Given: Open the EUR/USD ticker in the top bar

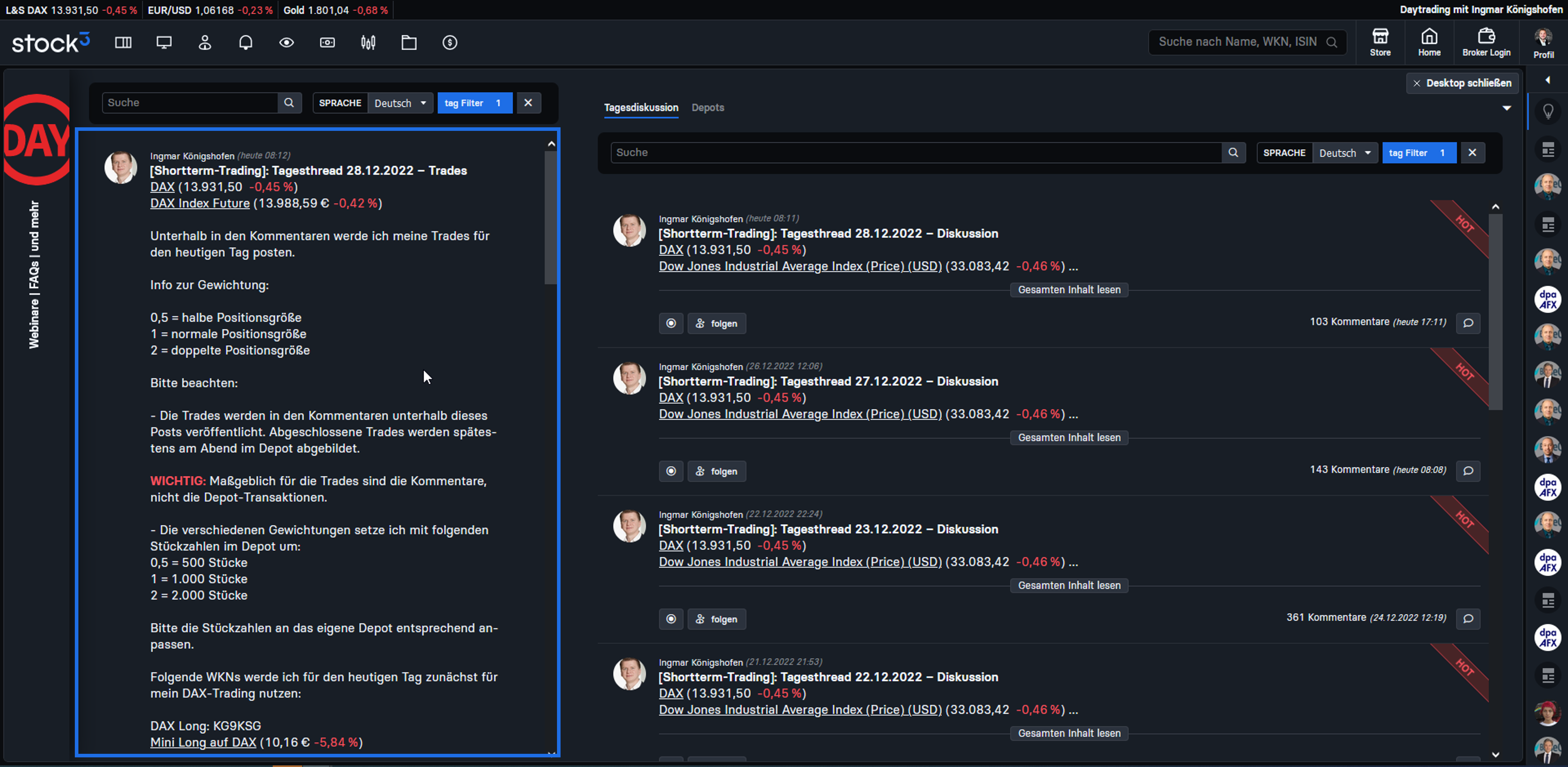Looking at the screenshot, I should (x=210, y=10).
